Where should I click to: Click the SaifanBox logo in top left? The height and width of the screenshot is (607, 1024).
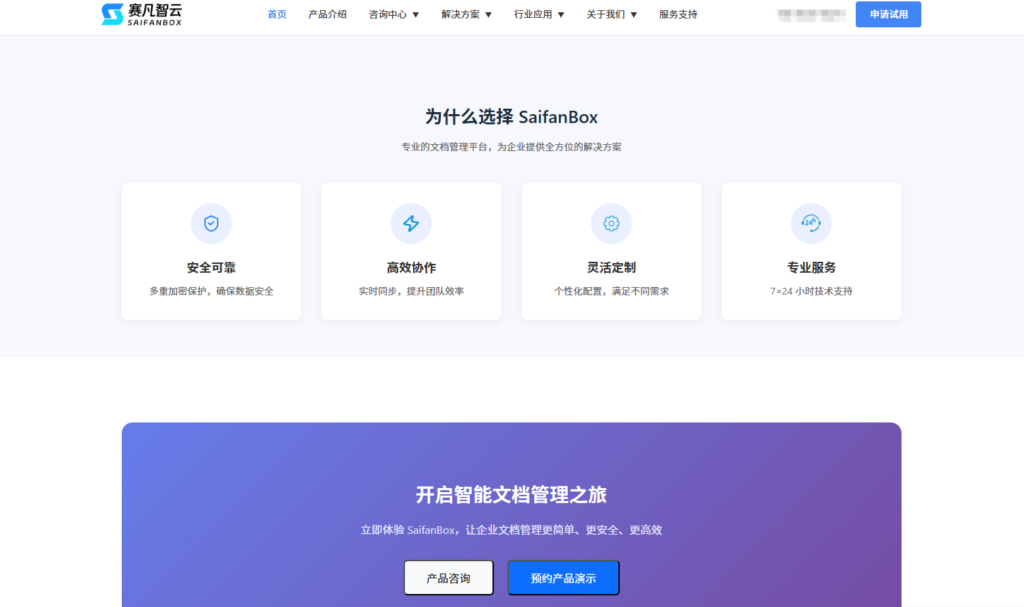point(140,14)
